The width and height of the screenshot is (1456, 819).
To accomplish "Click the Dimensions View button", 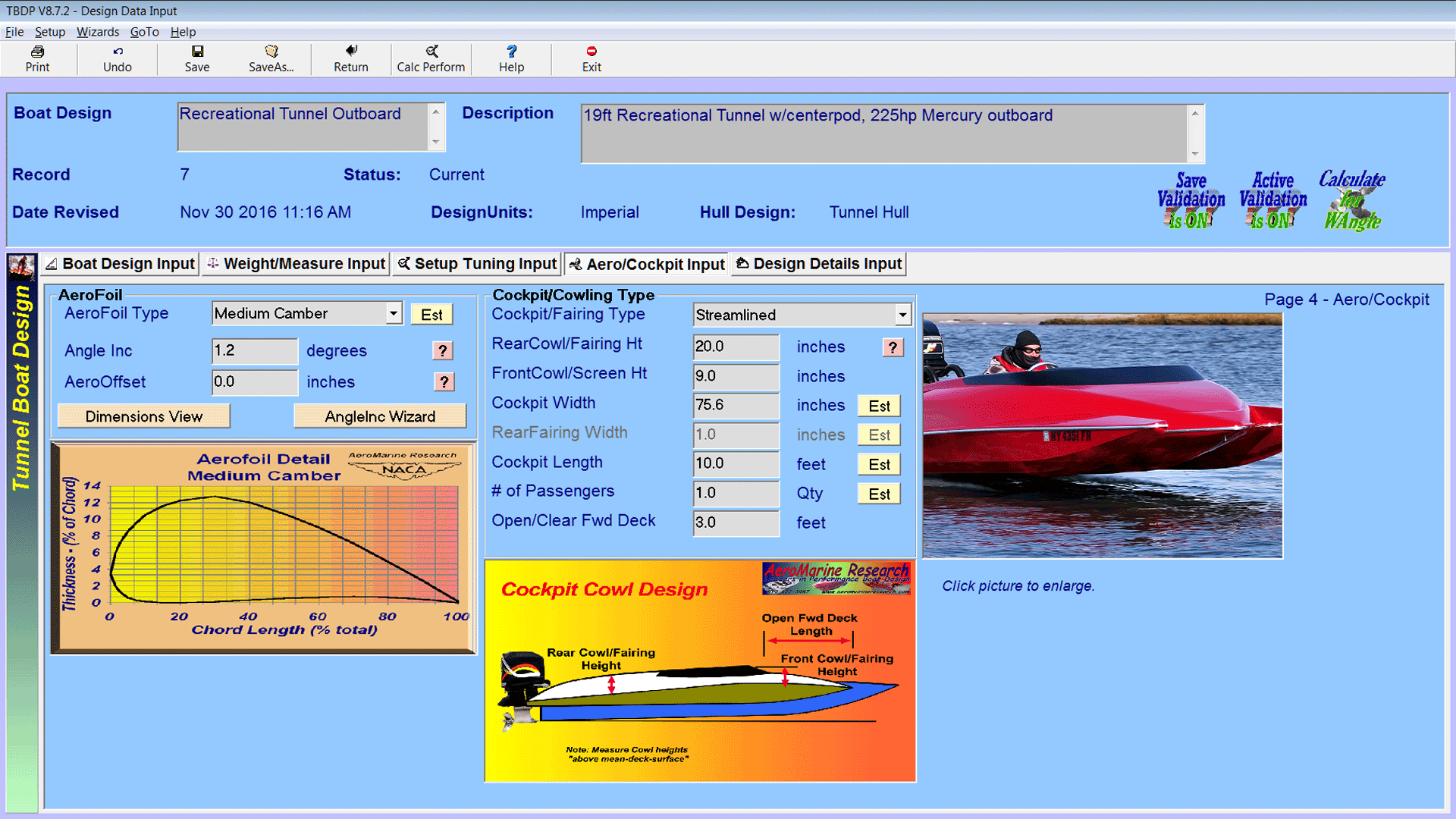I will pyautogui.click(x=143, y=416).
